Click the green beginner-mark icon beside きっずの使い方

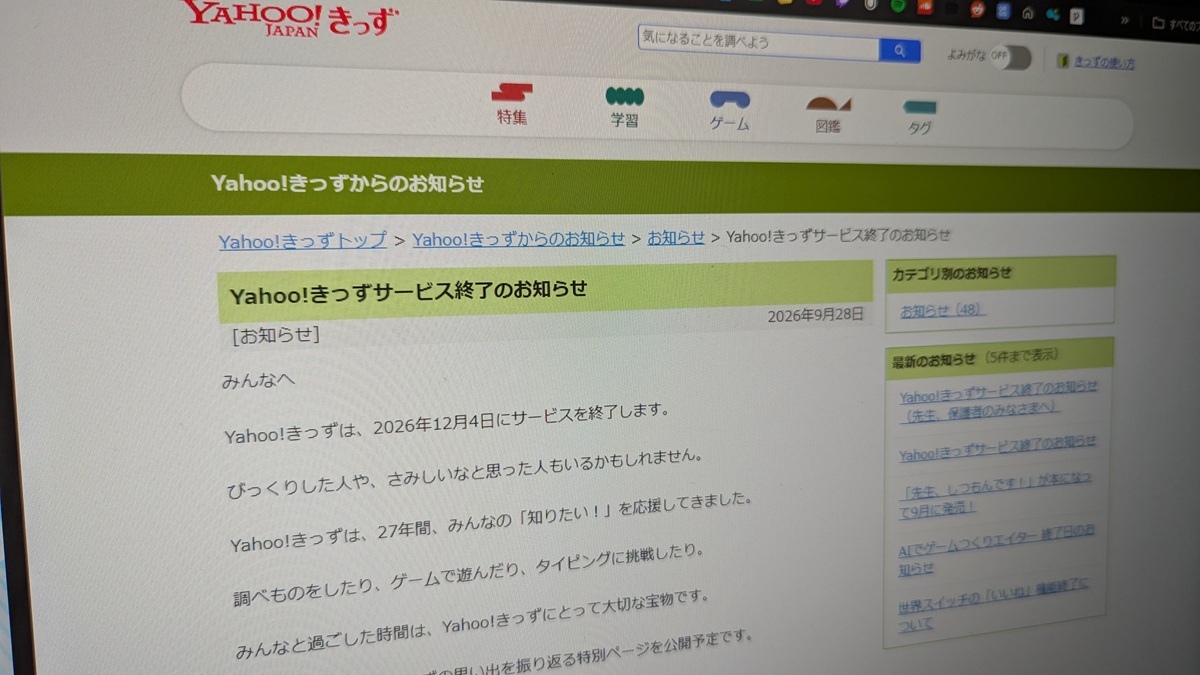[1063, 62]
